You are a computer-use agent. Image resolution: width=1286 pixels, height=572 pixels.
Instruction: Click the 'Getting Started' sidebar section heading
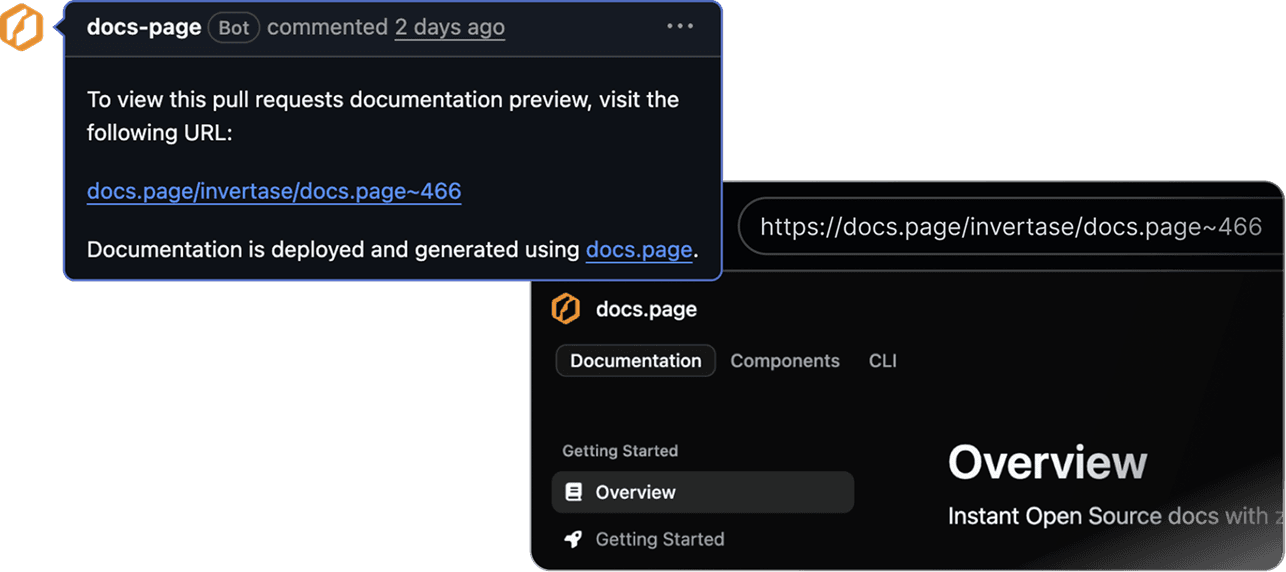pyautogui.click(x=620, y=451)
